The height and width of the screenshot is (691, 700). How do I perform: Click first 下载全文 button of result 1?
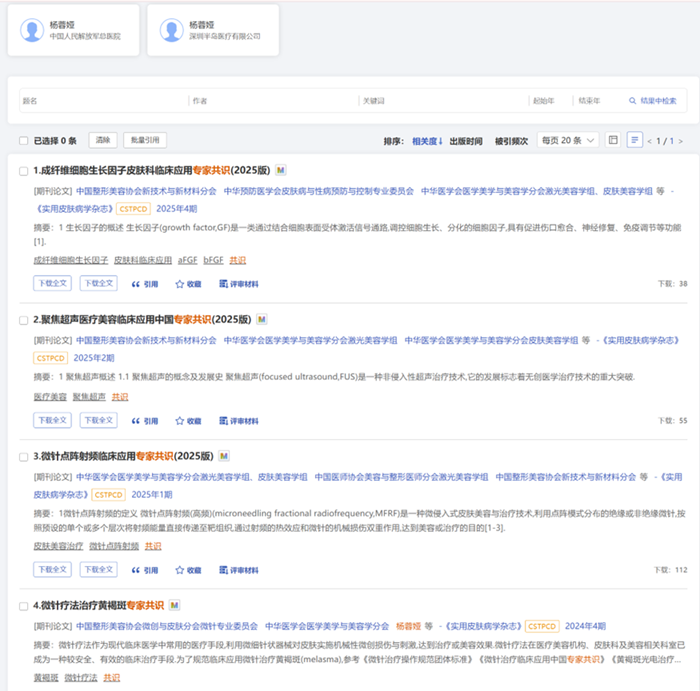click(x=52, y=283)
